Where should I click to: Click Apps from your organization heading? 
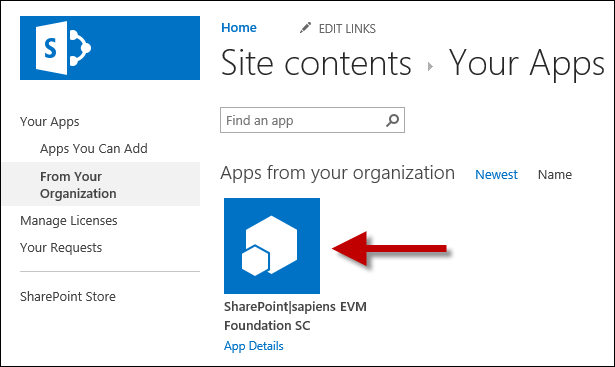[338, 173]
